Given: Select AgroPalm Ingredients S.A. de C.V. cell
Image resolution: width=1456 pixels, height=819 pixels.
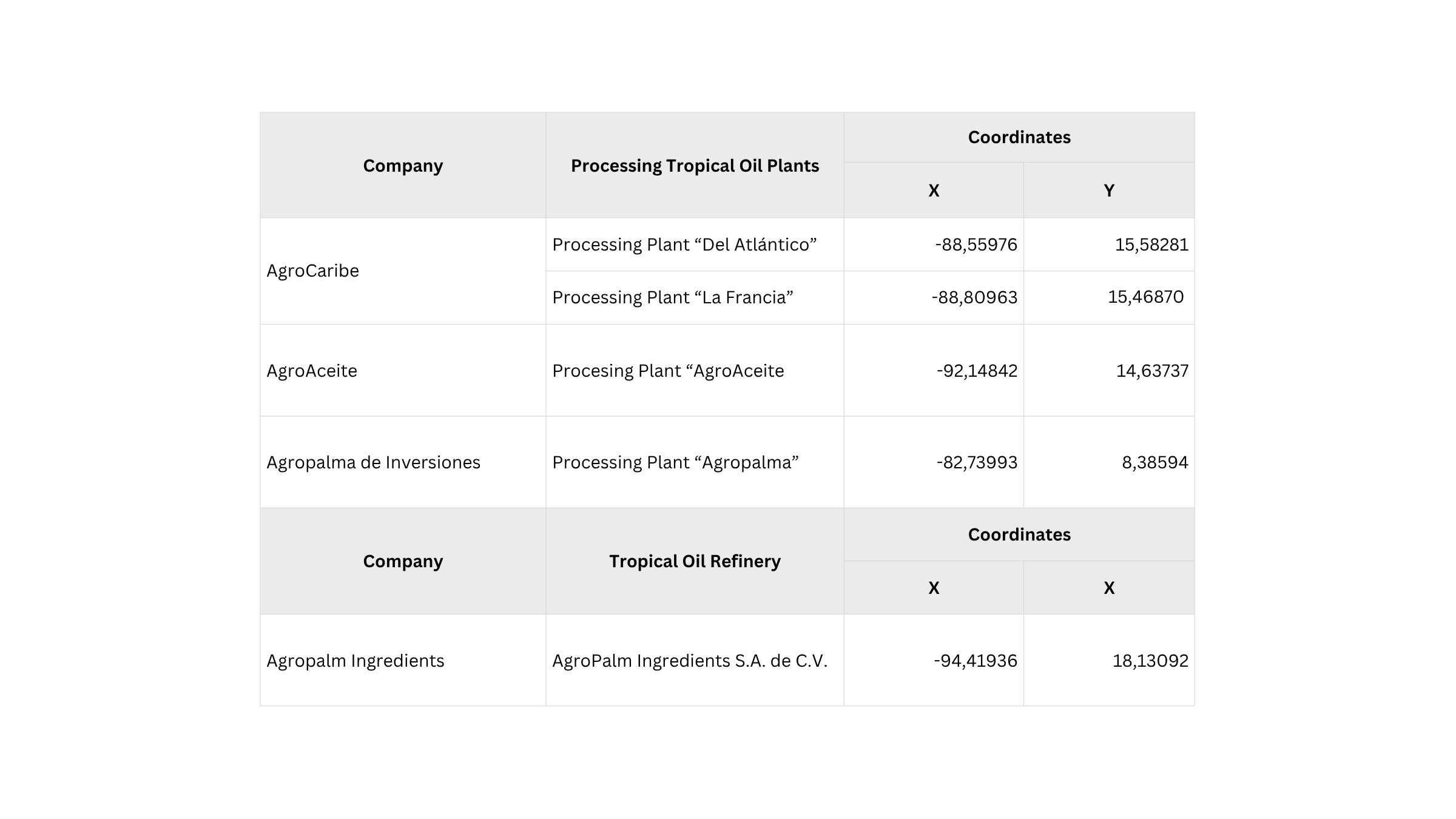Looking at the screenshot, I should pos(690,661).
